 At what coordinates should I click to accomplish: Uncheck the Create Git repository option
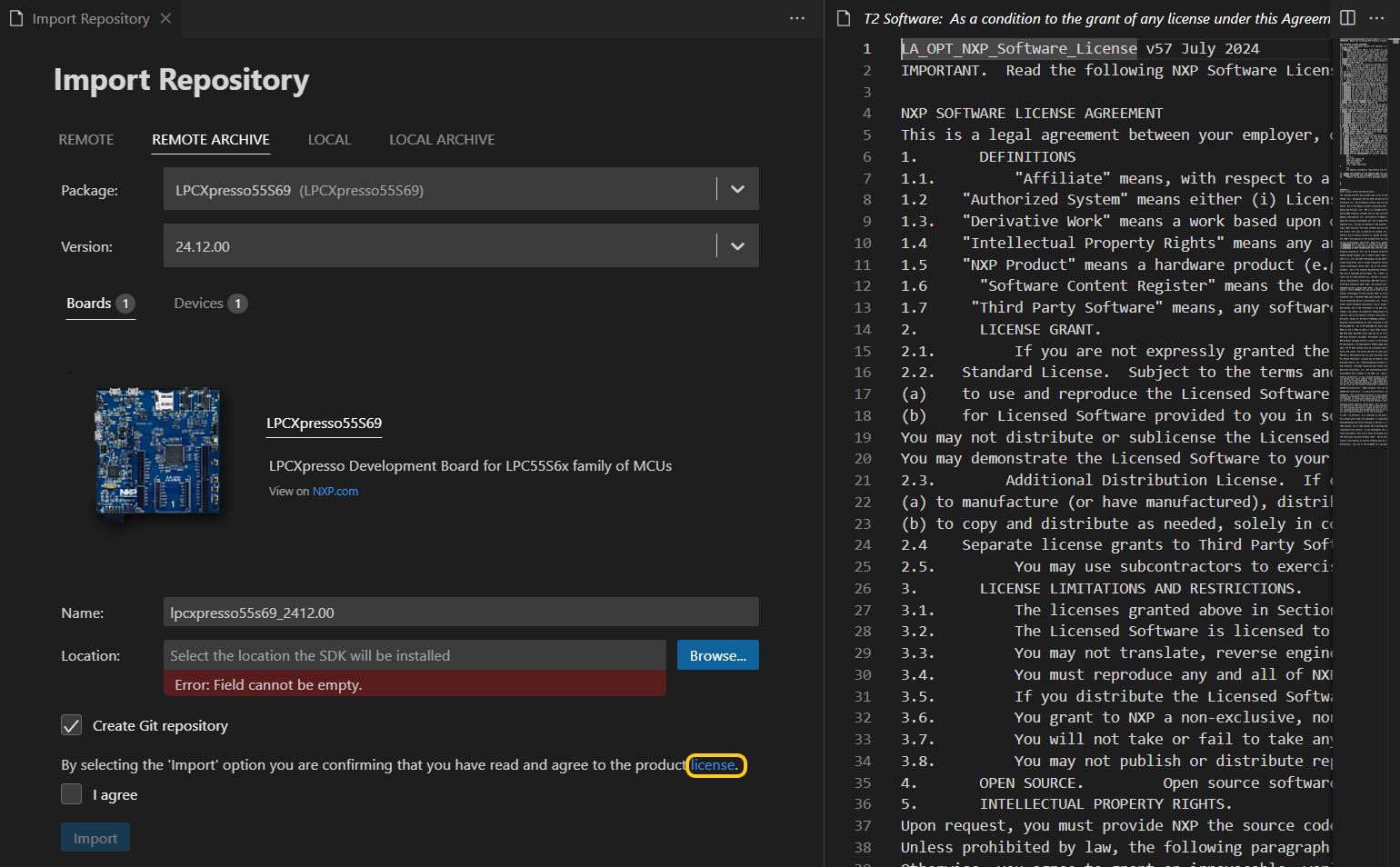point(71,725)
